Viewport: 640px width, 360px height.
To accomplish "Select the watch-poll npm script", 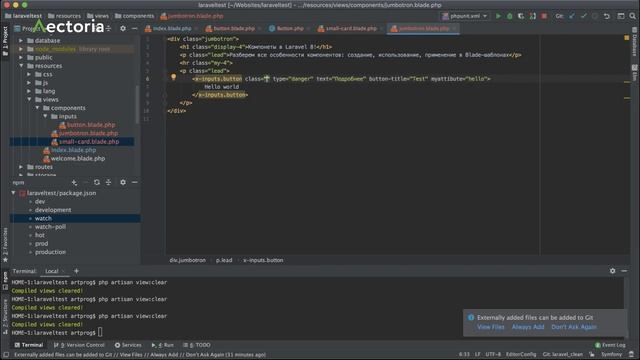I will 50,227.
